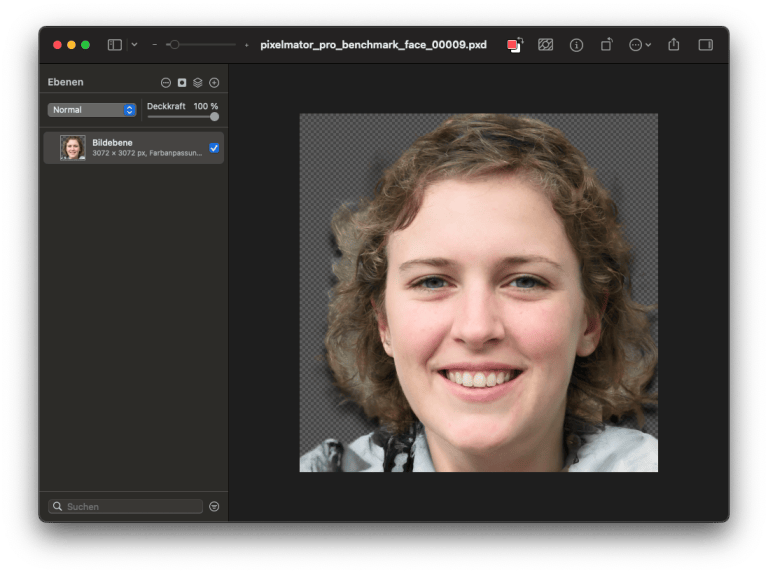
Task: Toggle the right tools sidebar
Action: point(705,45)
